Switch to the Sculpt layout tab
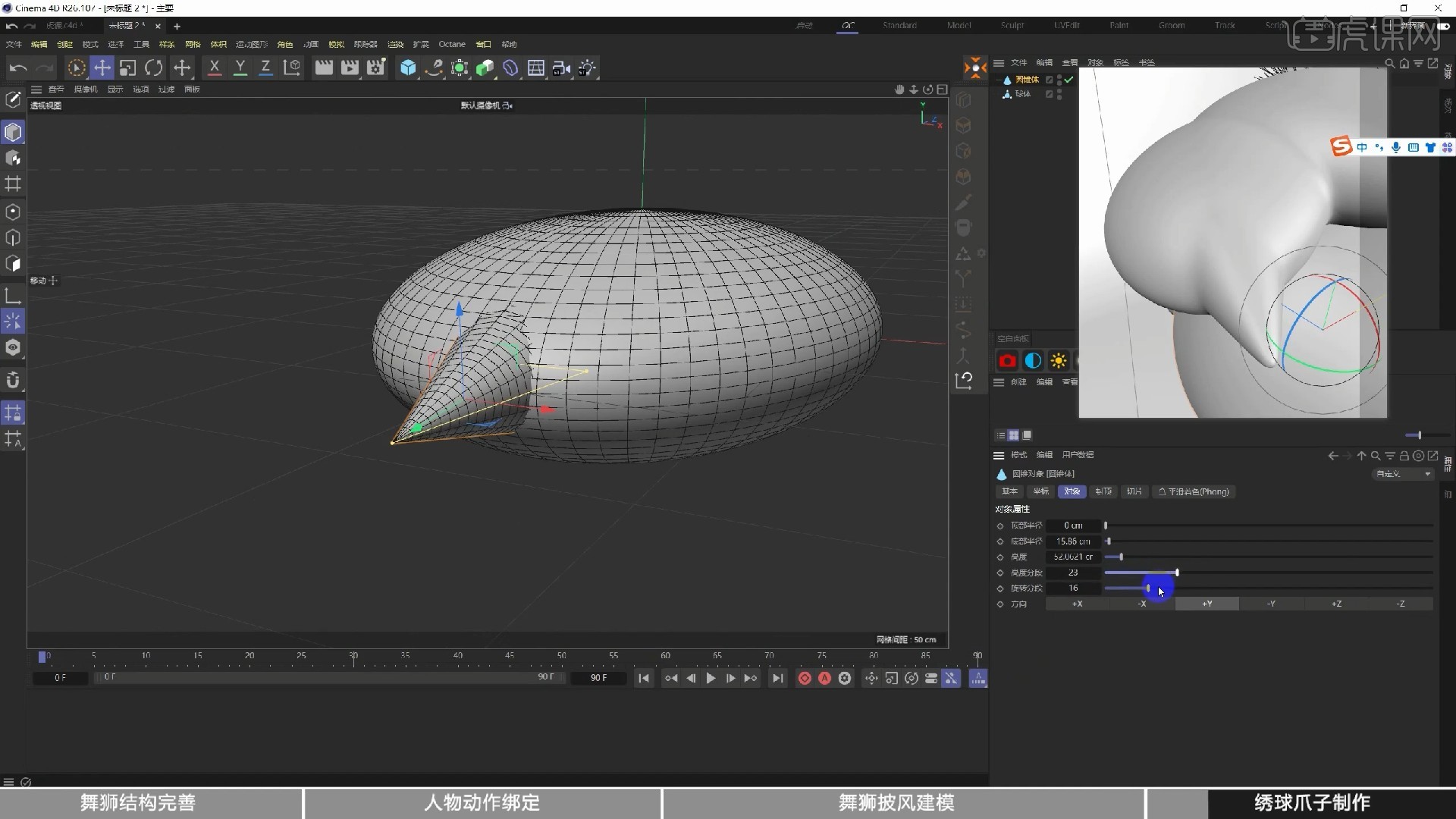 (x=1012, y=26)
